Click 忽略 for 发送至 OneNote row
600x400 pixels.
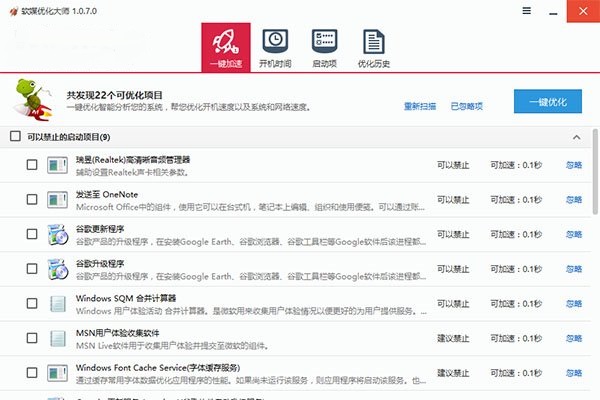coord(574,200)
